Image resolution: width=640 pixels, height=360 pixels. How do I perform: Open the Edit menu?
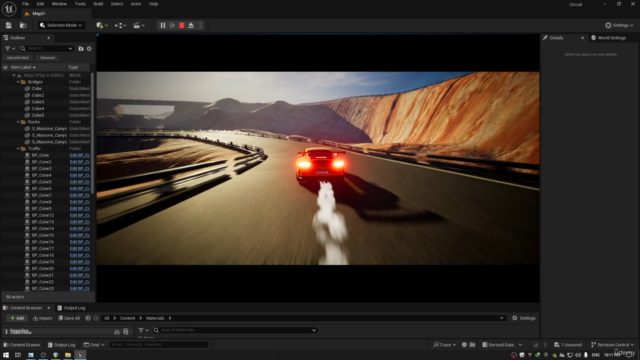click(x=40, y=4)
